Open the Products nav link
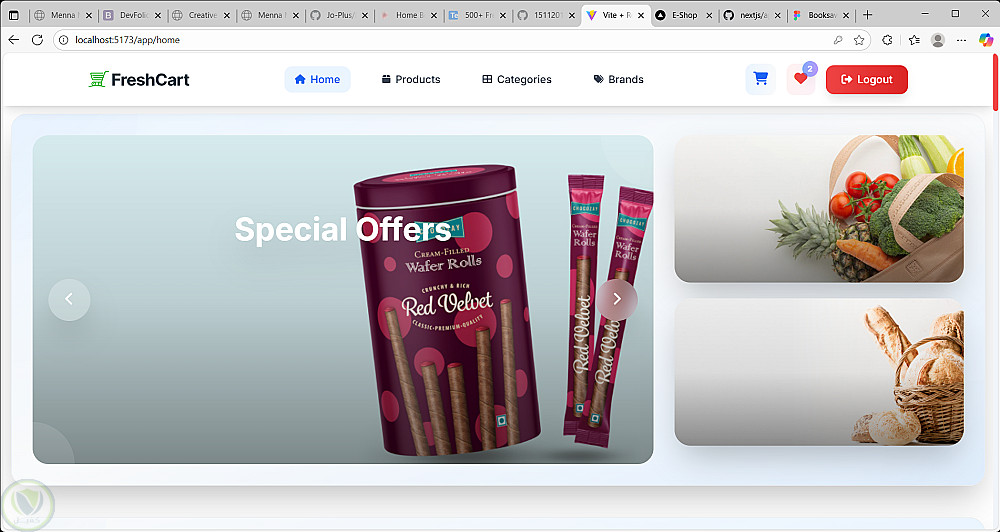Image resolution: width=1000 pixels, height=532 pixels. (411, 79)
